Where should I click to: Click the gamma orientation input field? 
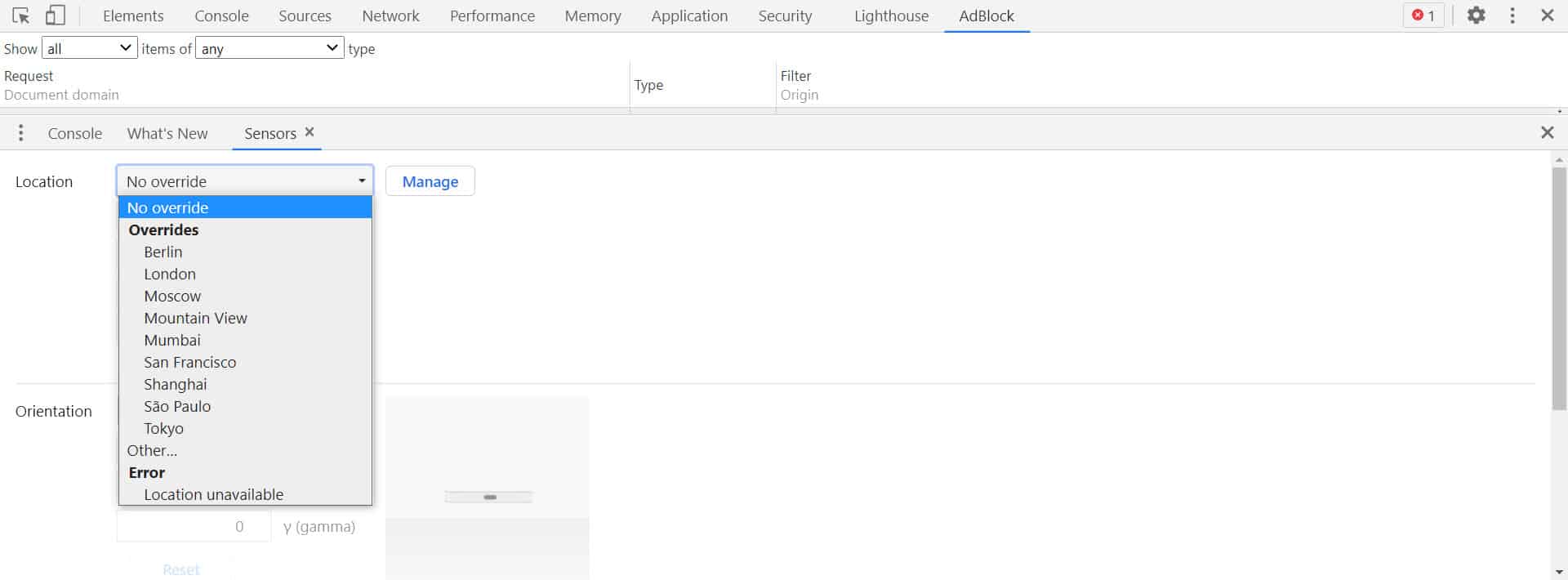click(194, 527)
